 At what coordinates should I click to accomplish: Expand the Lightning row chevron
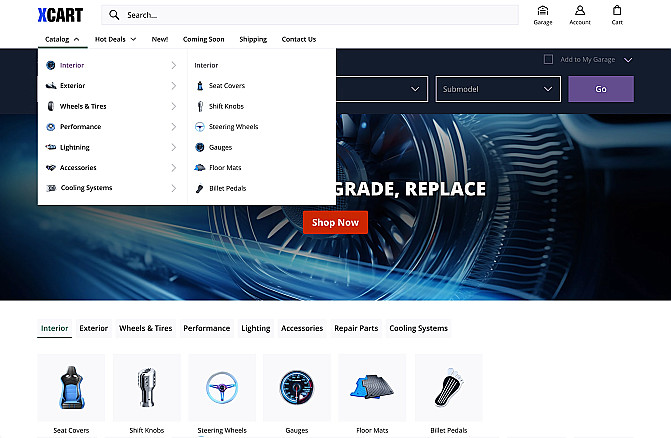[x=173, y=147]
